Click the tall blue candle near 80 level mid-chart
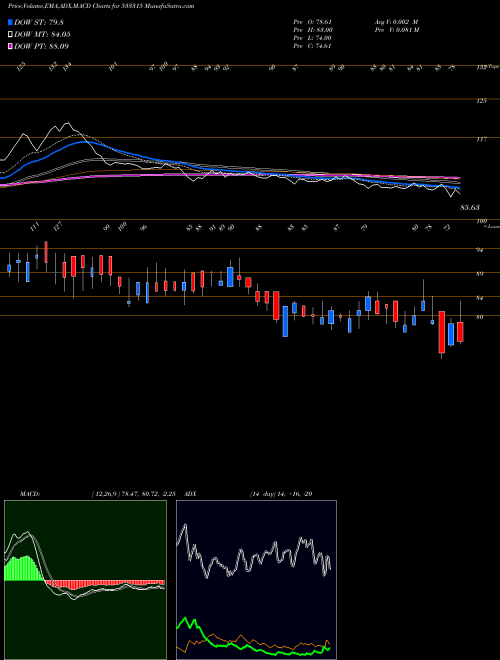This screenshot has width=500, height=660. point(285,321)
